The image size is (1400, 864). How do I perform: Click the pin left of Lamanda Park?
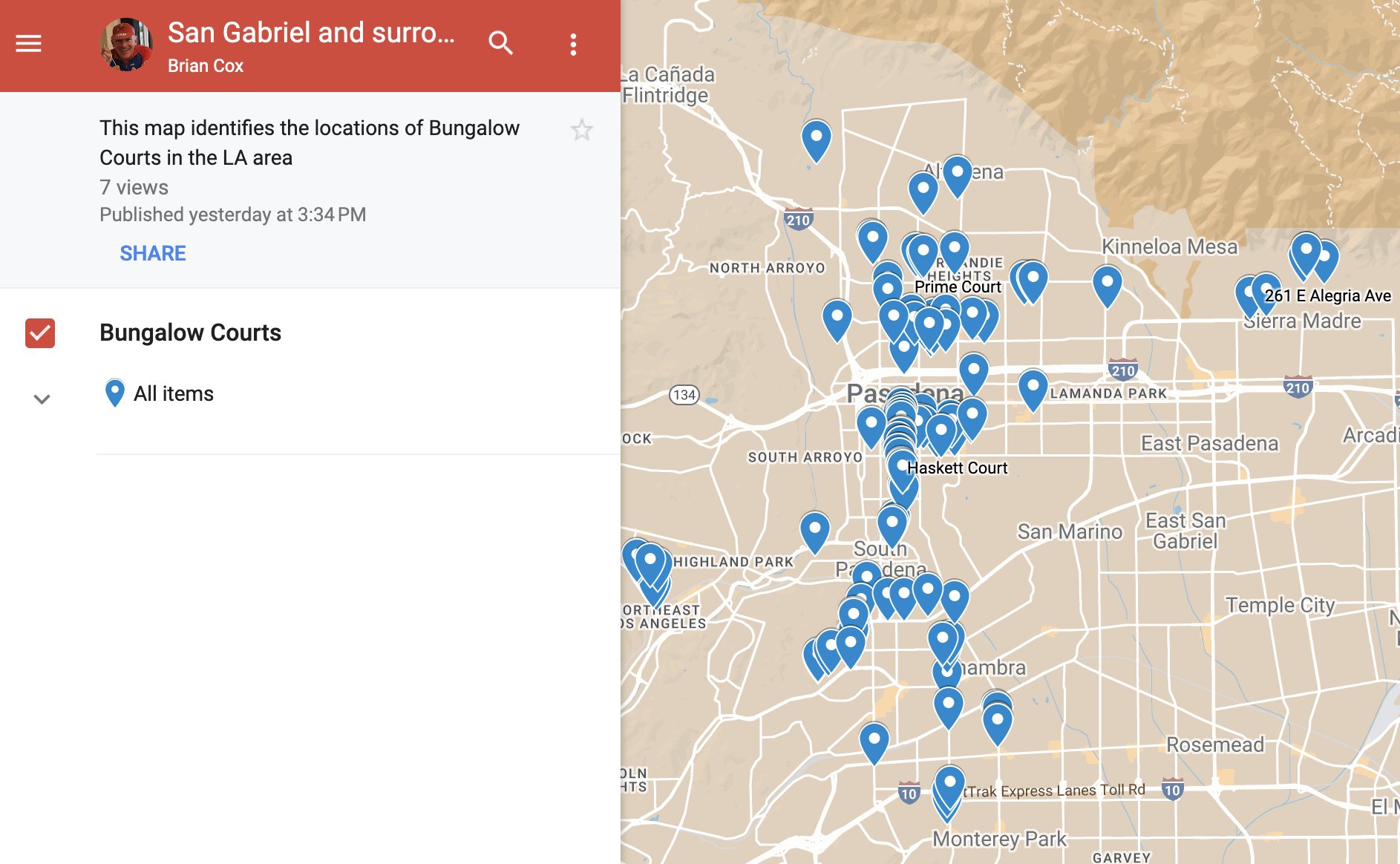(x=1033, y=390)
